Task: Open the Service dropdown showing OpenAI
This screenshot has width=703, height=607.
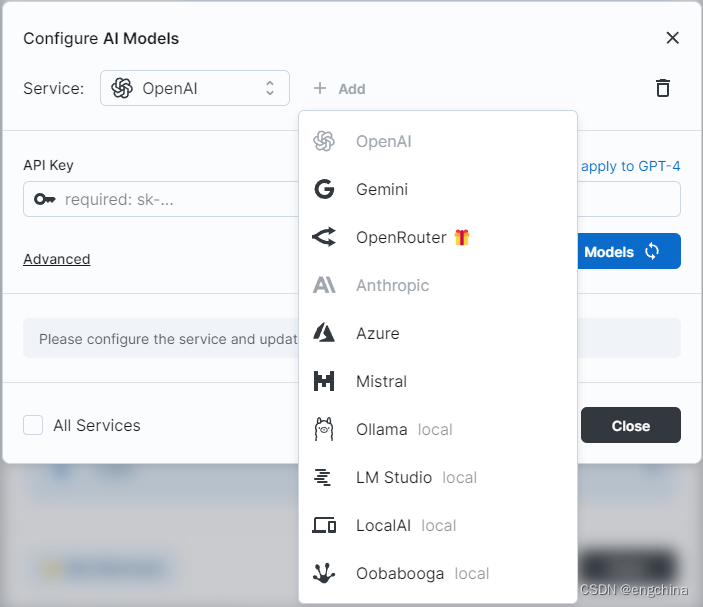Action: click(195, 88)
